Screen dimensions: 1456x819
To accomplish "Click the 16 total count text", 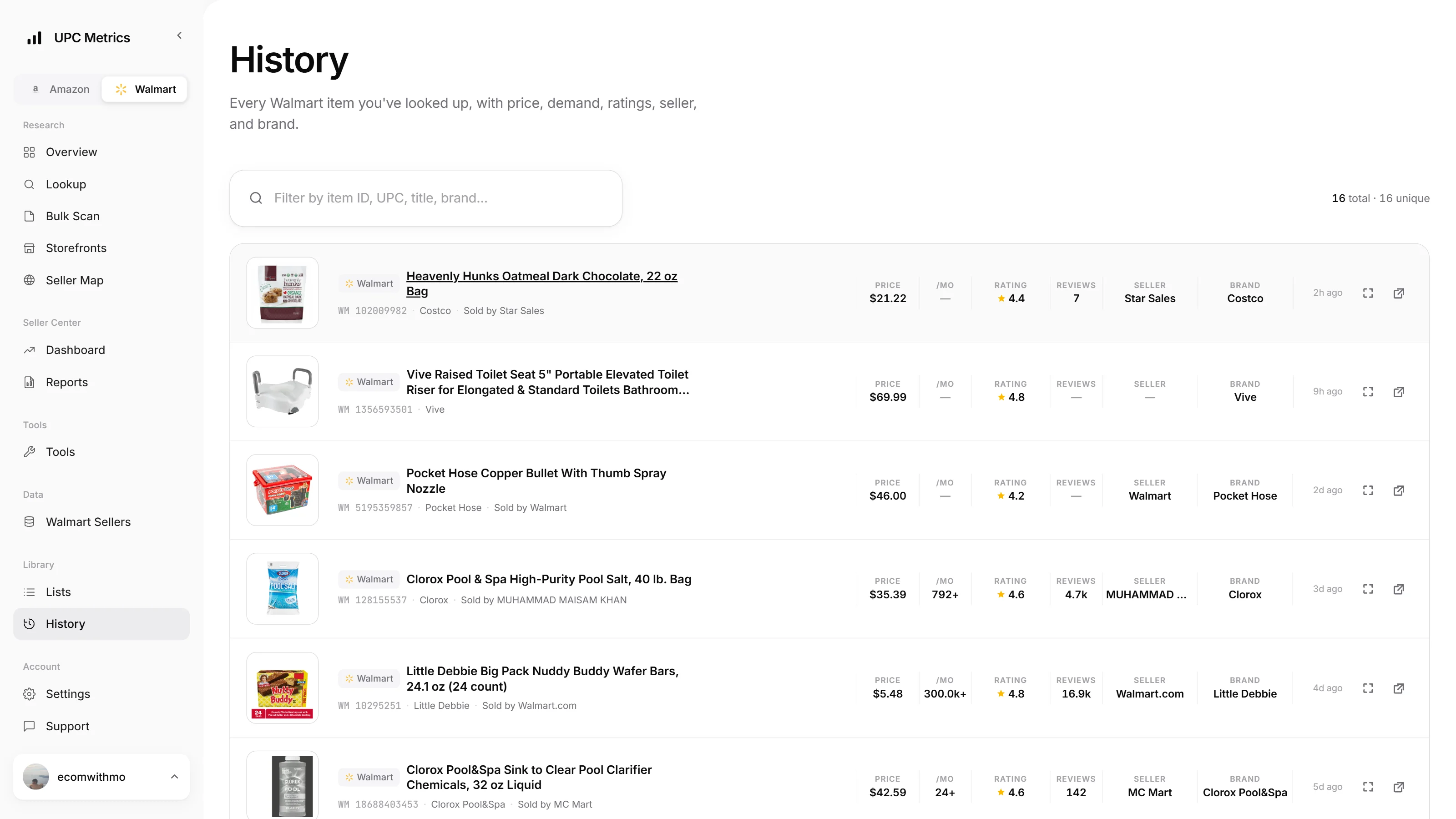I will (x=1351, y=198).
